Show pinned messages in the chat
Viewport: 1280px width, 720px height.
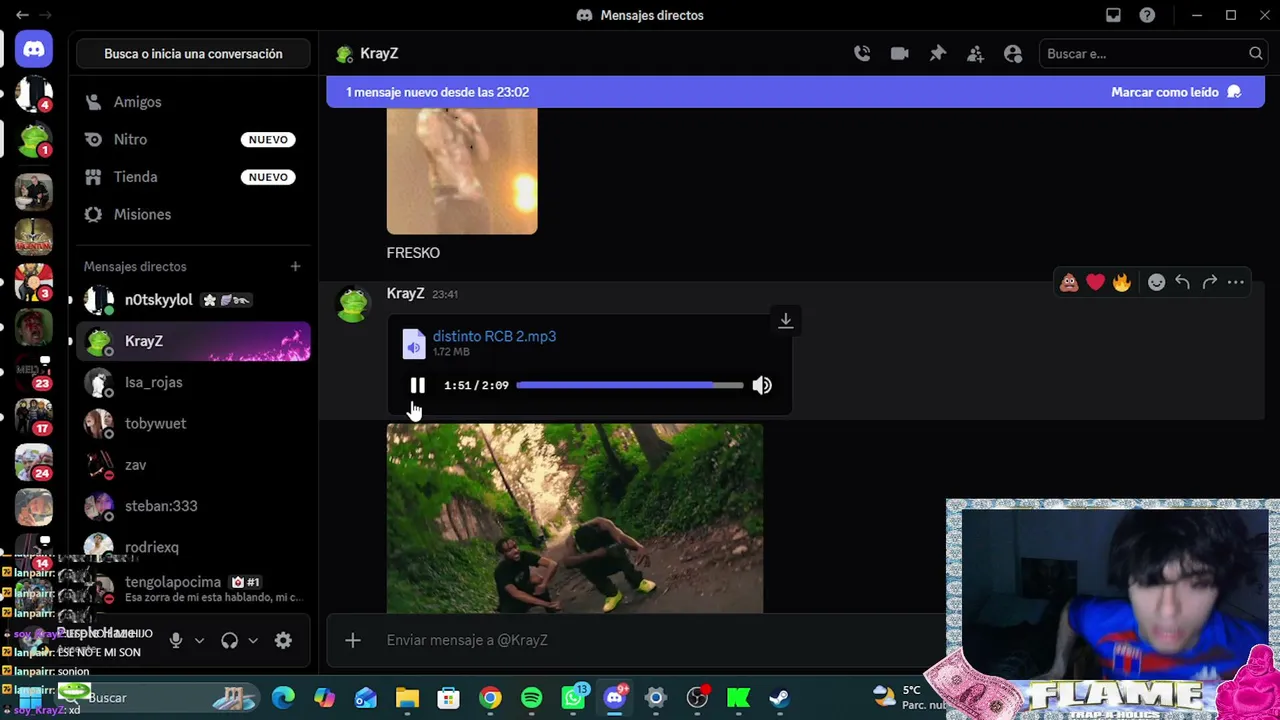pyautogui.click(x=937, y=54)
